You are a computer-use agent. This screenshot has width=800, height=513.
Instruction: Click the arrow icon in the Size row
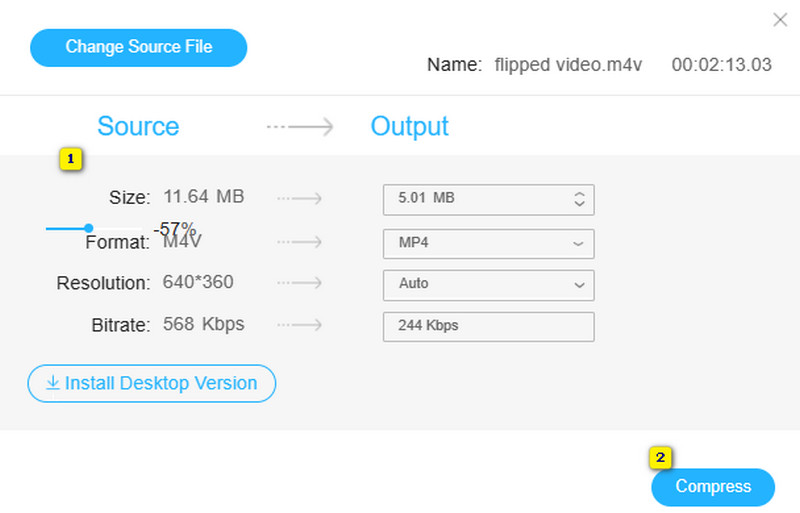299,198
